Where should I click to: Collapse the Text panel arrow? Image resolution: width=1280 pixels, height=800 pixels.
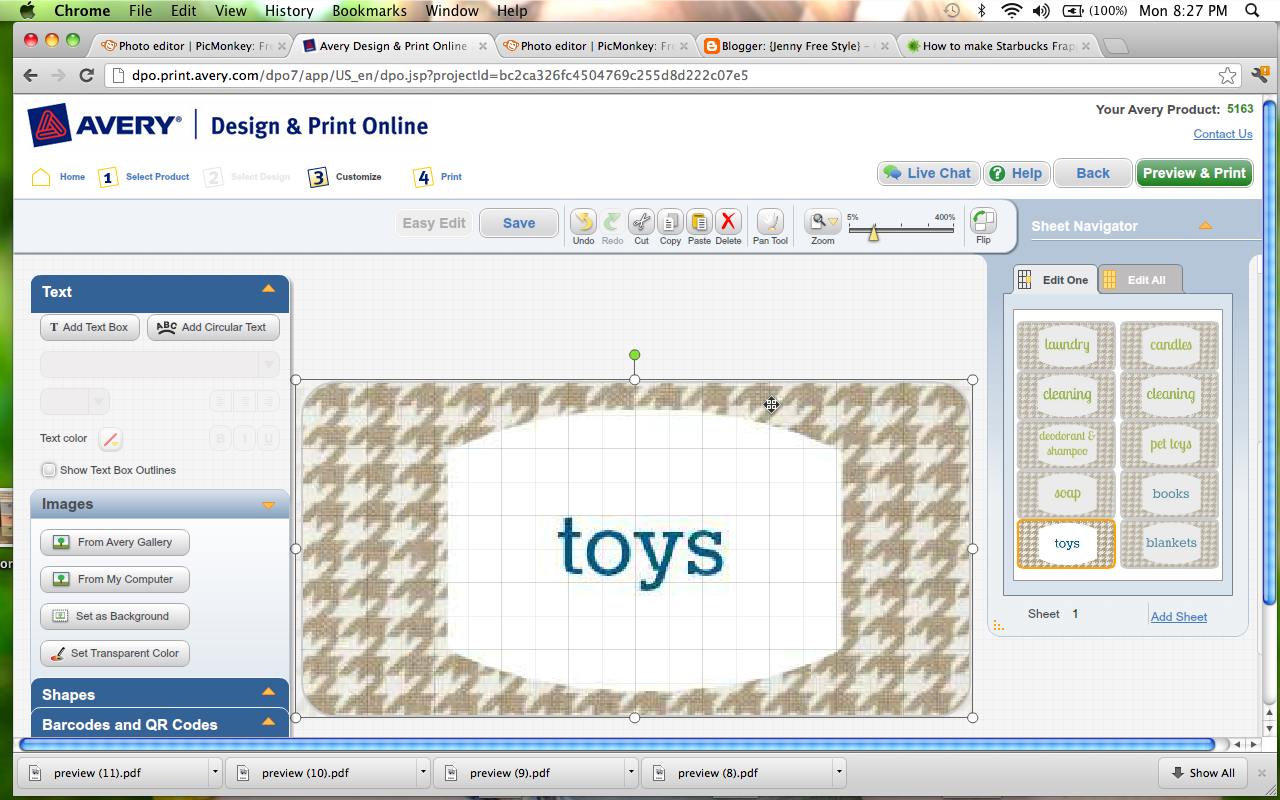pos(268,289)
